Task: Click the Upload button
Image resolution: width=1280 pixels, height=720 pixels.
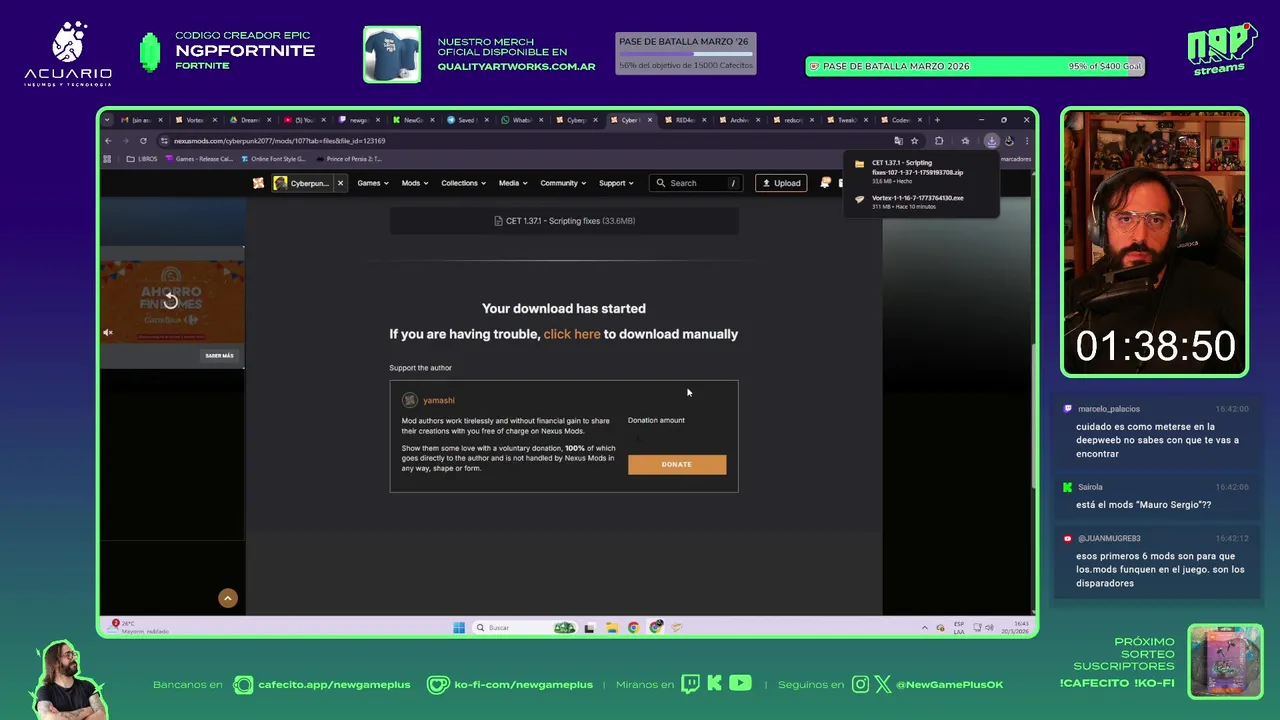Action: 781,183
